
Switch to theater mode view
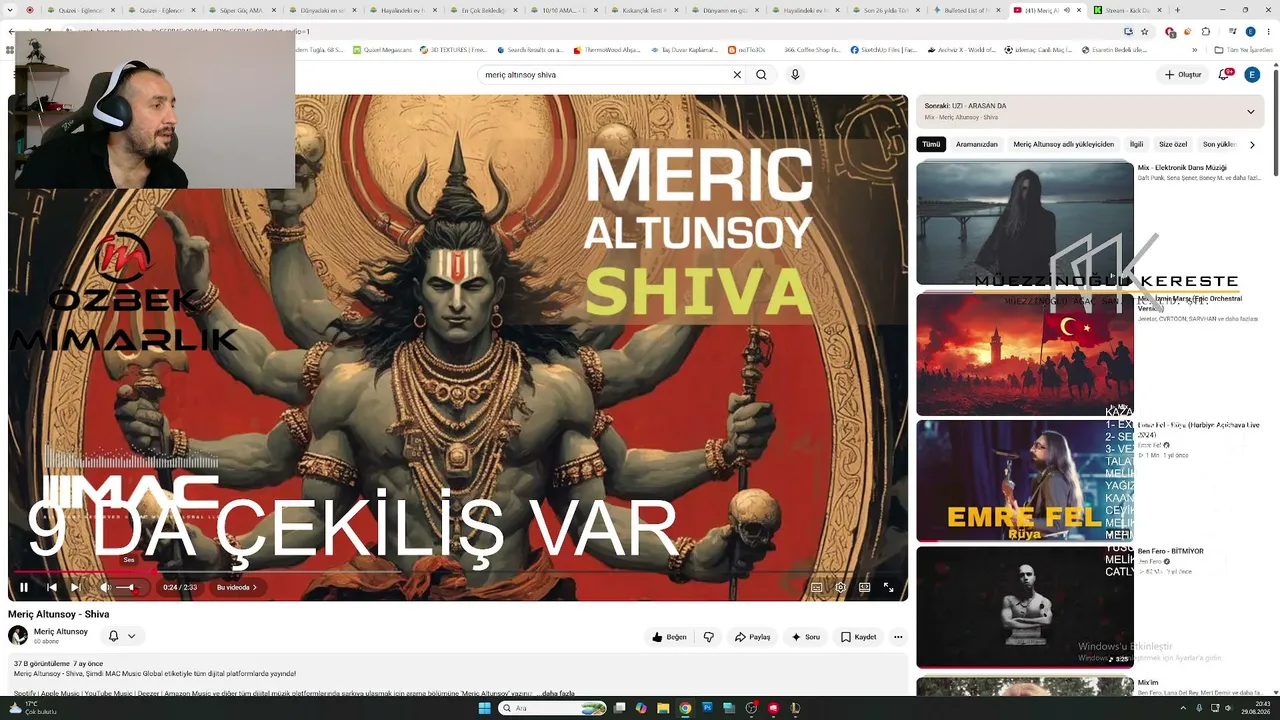pos(865,587)
